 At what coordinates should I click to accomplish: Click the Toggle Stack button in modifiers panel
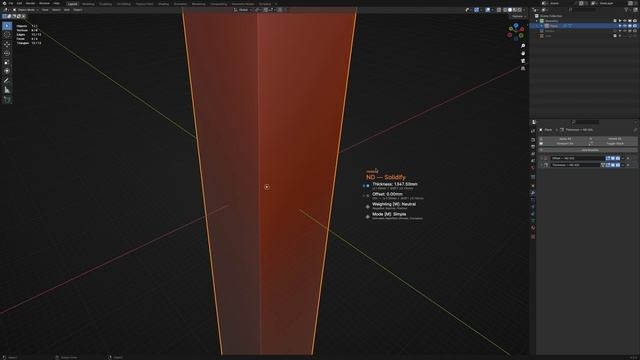[x=613, y=144]
